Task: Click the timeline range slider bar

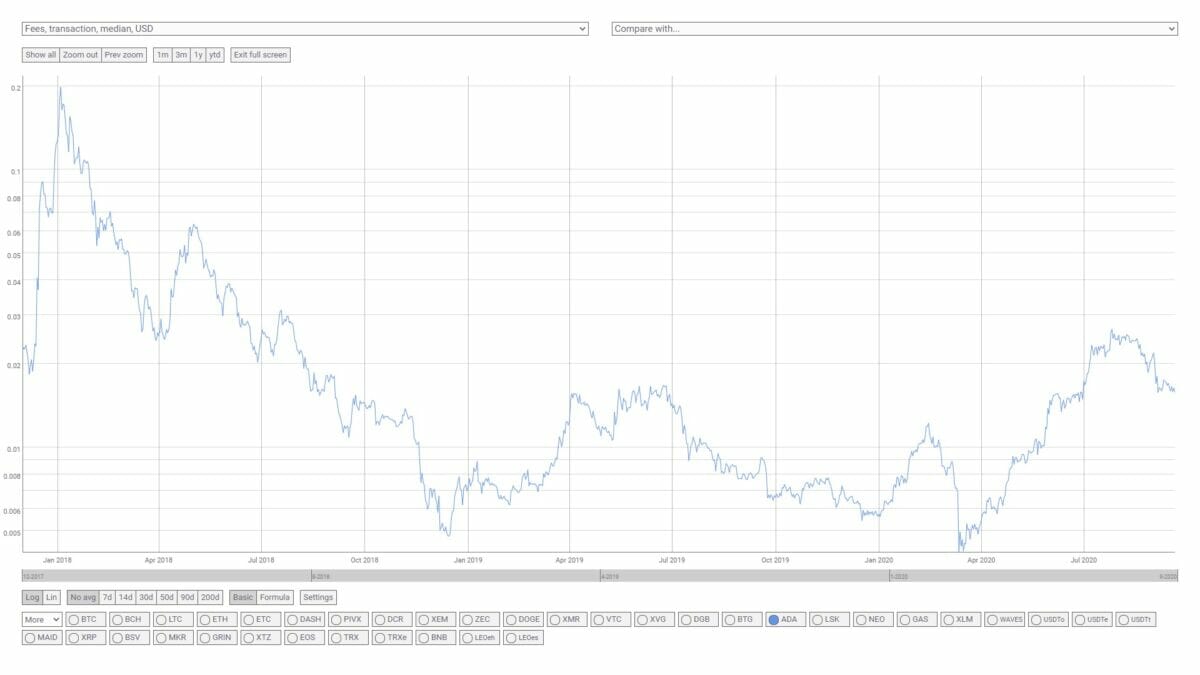Action: (598, 576)
